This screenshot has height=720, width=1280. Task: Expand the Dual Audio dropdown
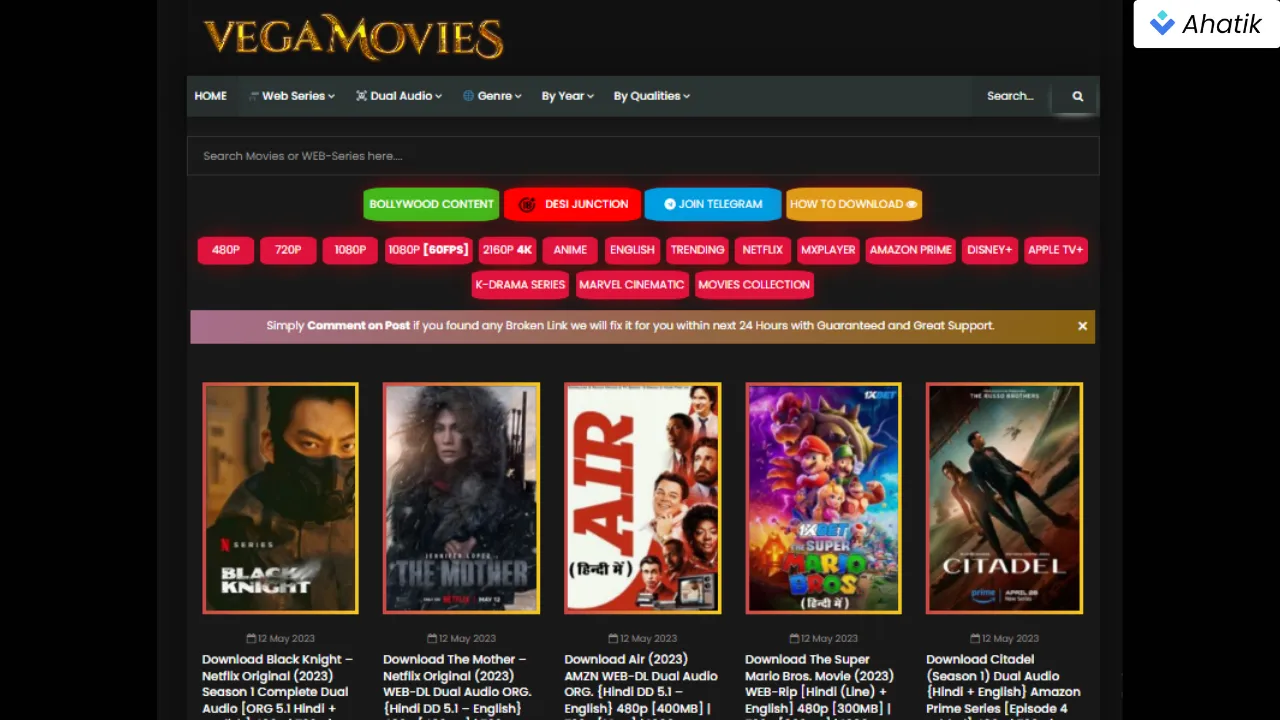point(399,96)
